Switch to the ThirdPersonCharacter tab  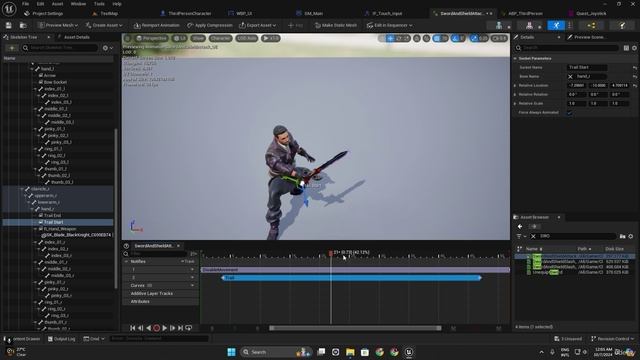[186, 13]
